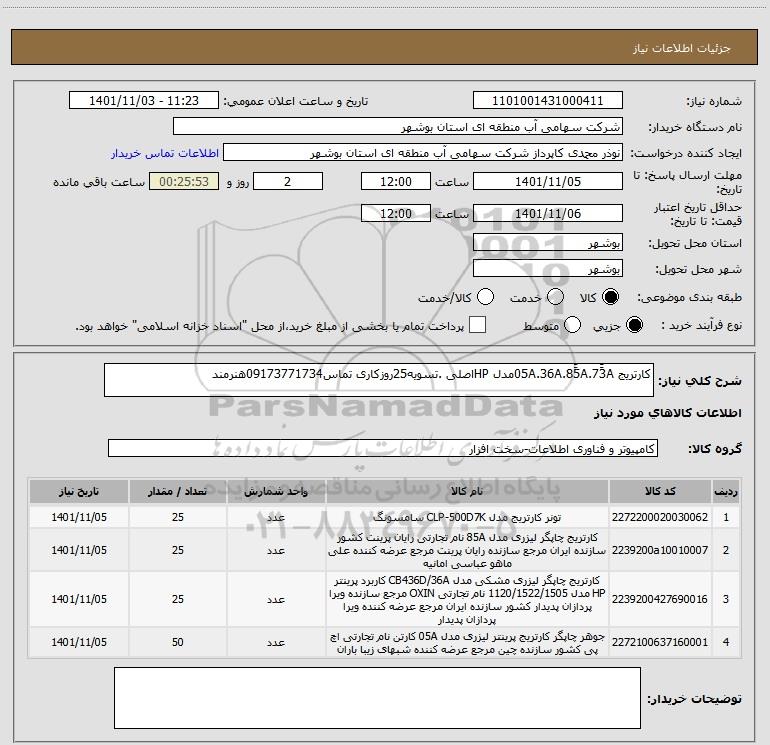Toggle the اسناد خزانه اسلامی payment checkbox
This screenshot has width=770, height=745.
click(x=477, y=325)
